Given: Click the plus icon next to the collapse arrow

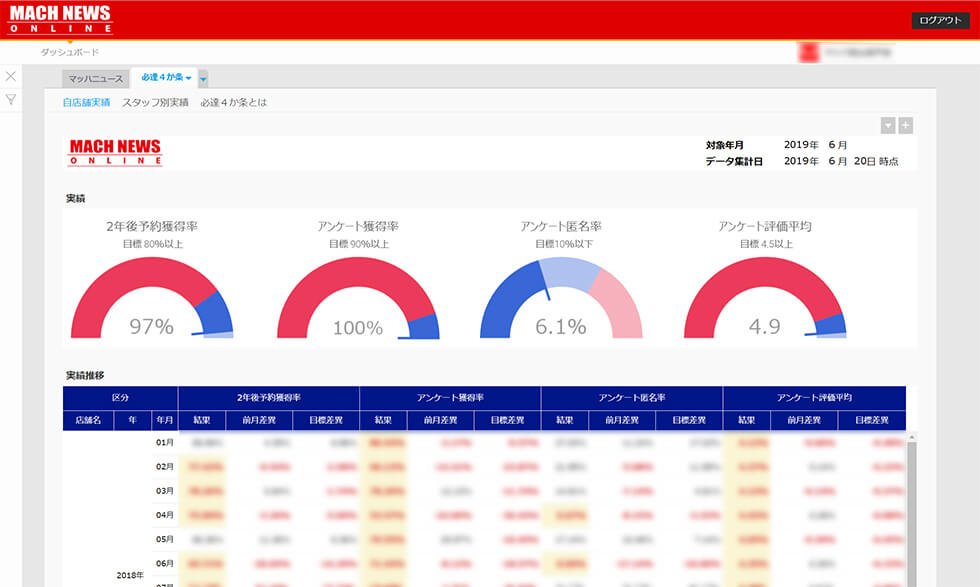Looking at the screenshot, I should point(906,125).
